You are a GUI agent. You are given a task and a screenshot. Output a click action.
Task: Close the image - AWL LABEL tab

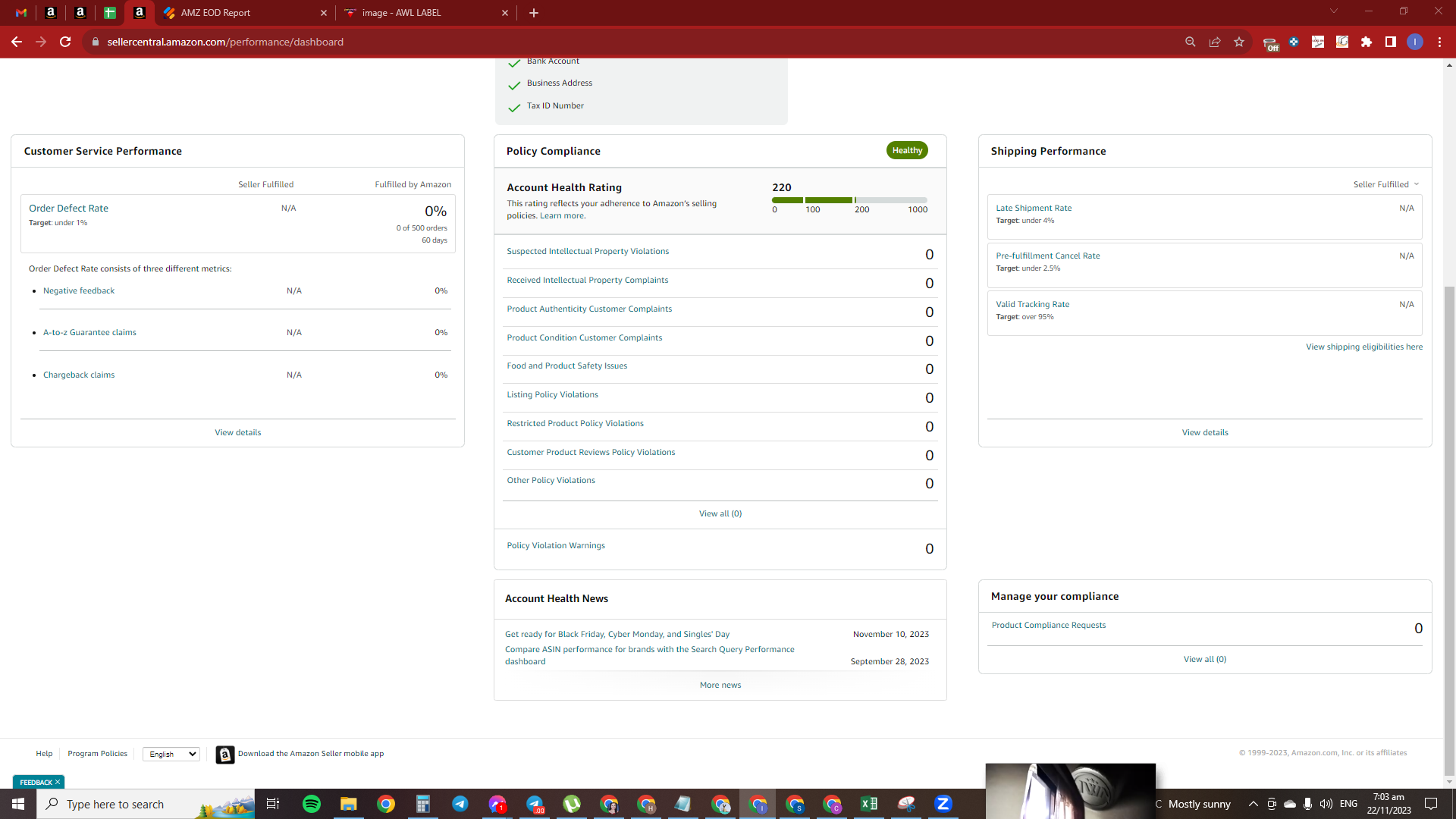[505, 13]
